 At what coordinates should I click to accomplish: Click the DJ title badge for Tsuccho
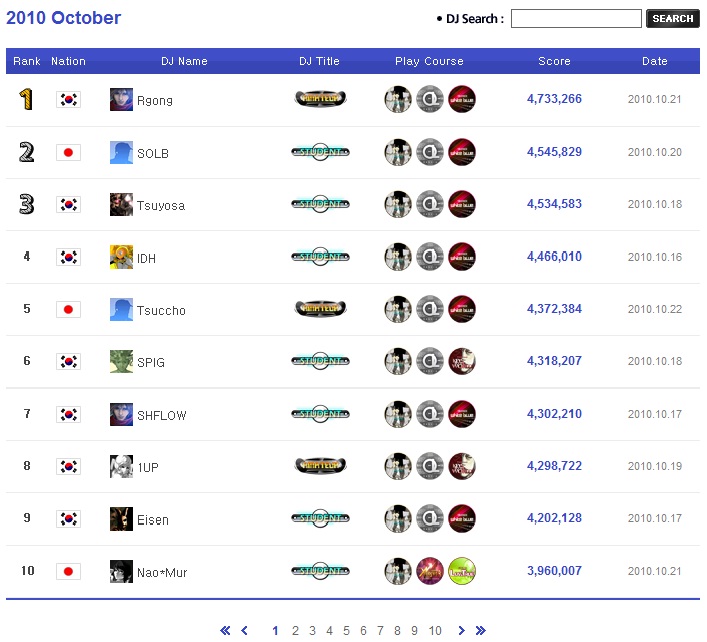(x=320, y=309)
